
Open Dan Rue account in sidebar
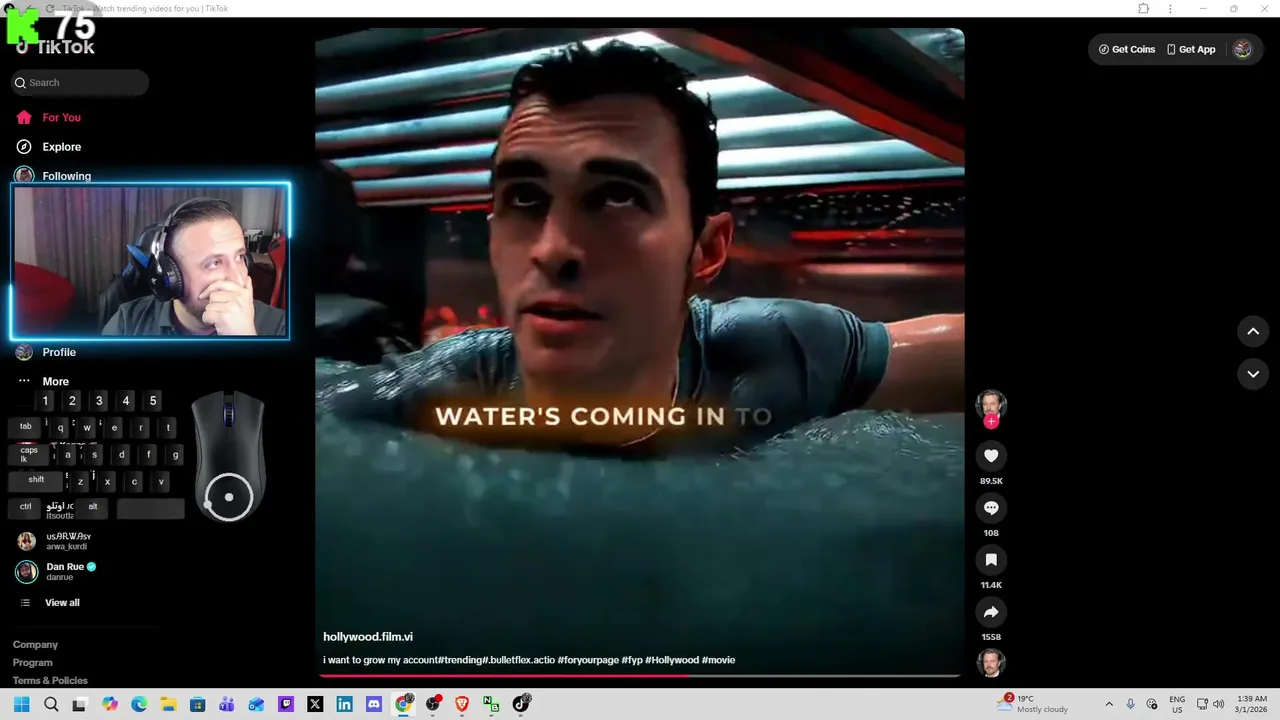70,572
